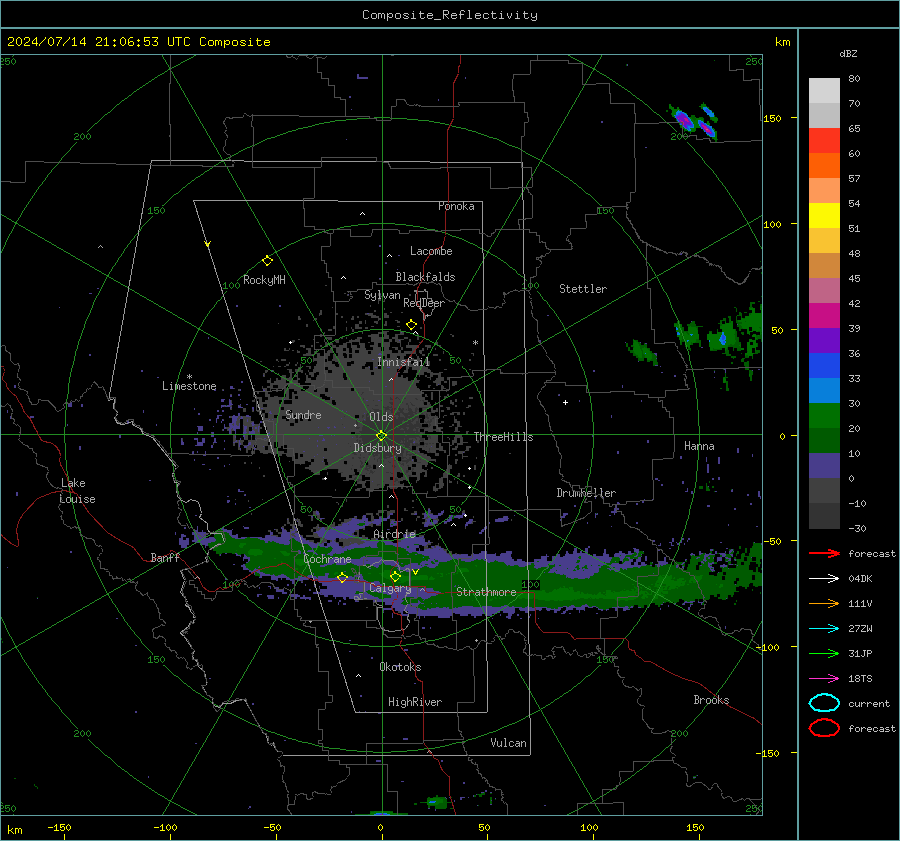Click the Hanna city label
The image size is (900, 841).
pos(699,446)
